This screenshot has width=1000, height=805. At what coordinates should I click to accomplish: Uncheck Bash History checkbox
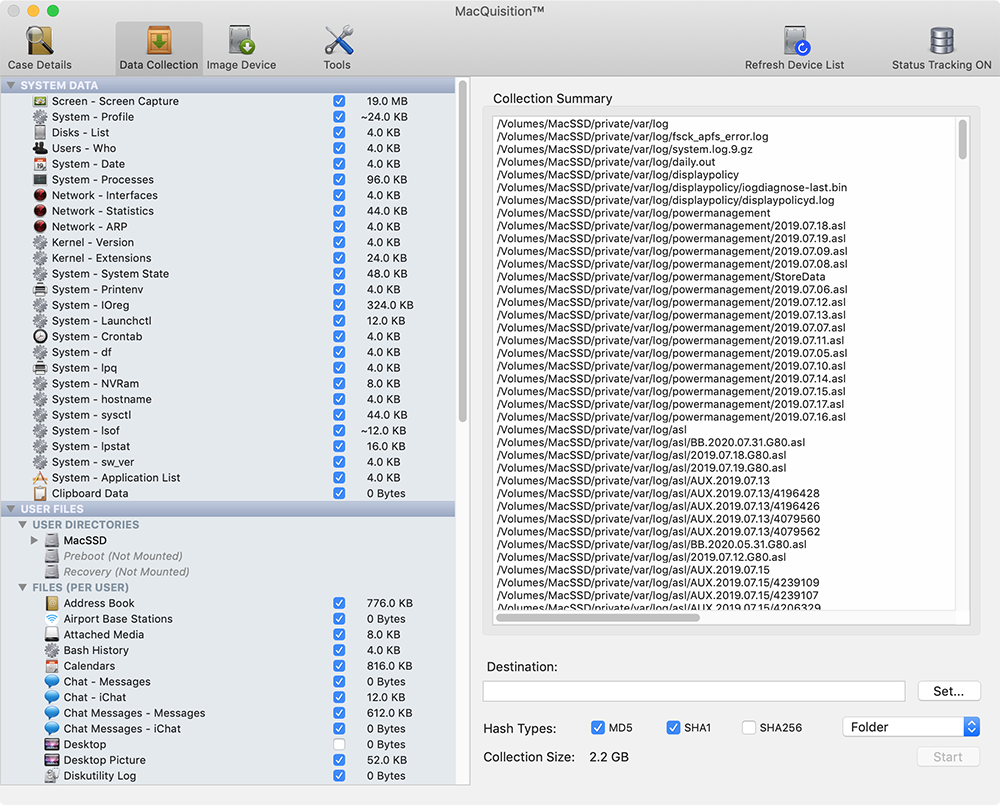point(339,650)
